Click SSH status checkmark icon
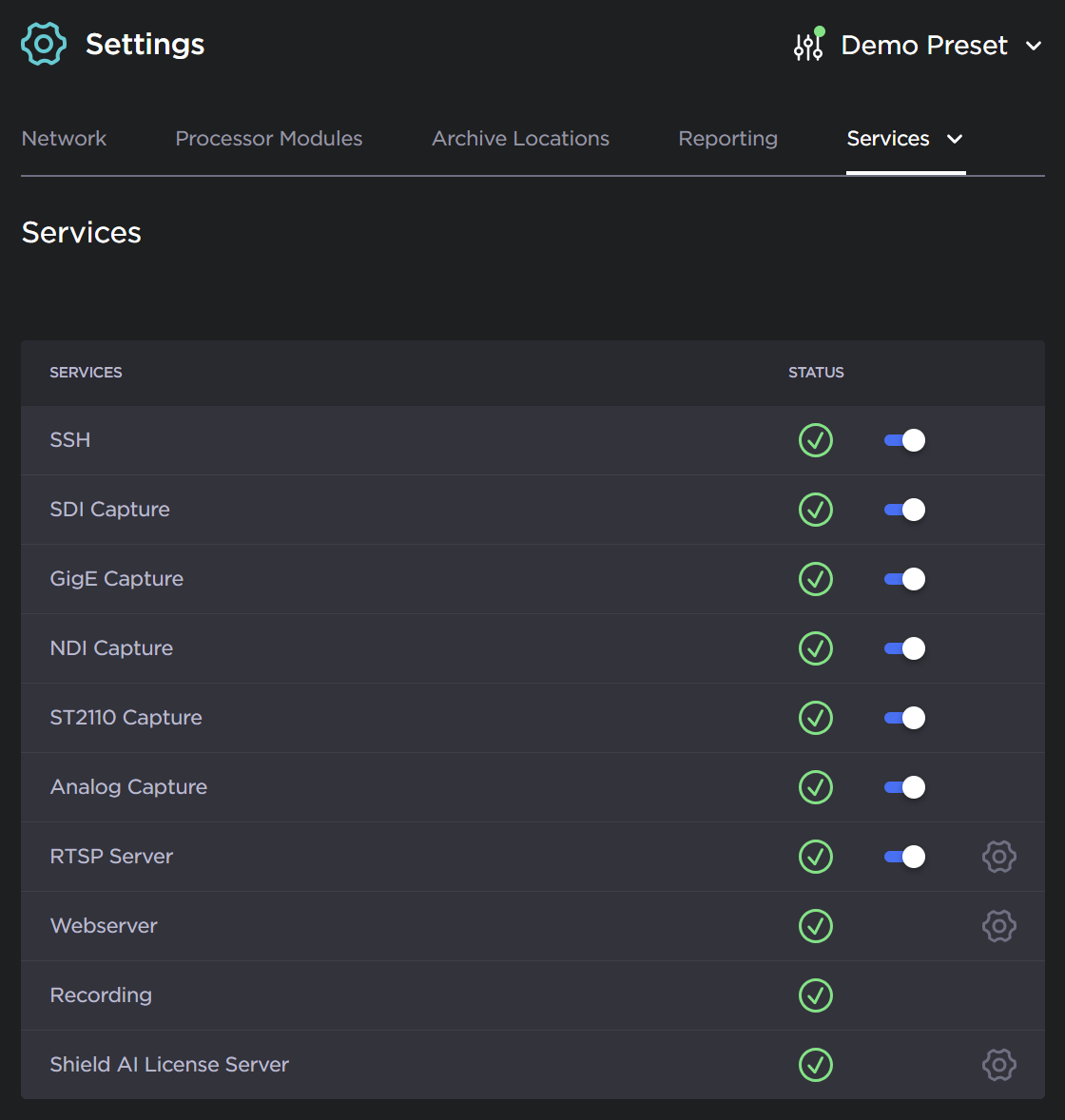 [815, 440]
